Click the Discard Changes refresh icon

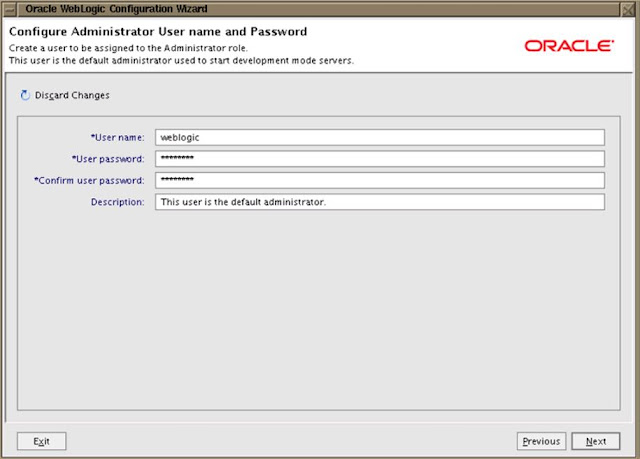point(25,95)
